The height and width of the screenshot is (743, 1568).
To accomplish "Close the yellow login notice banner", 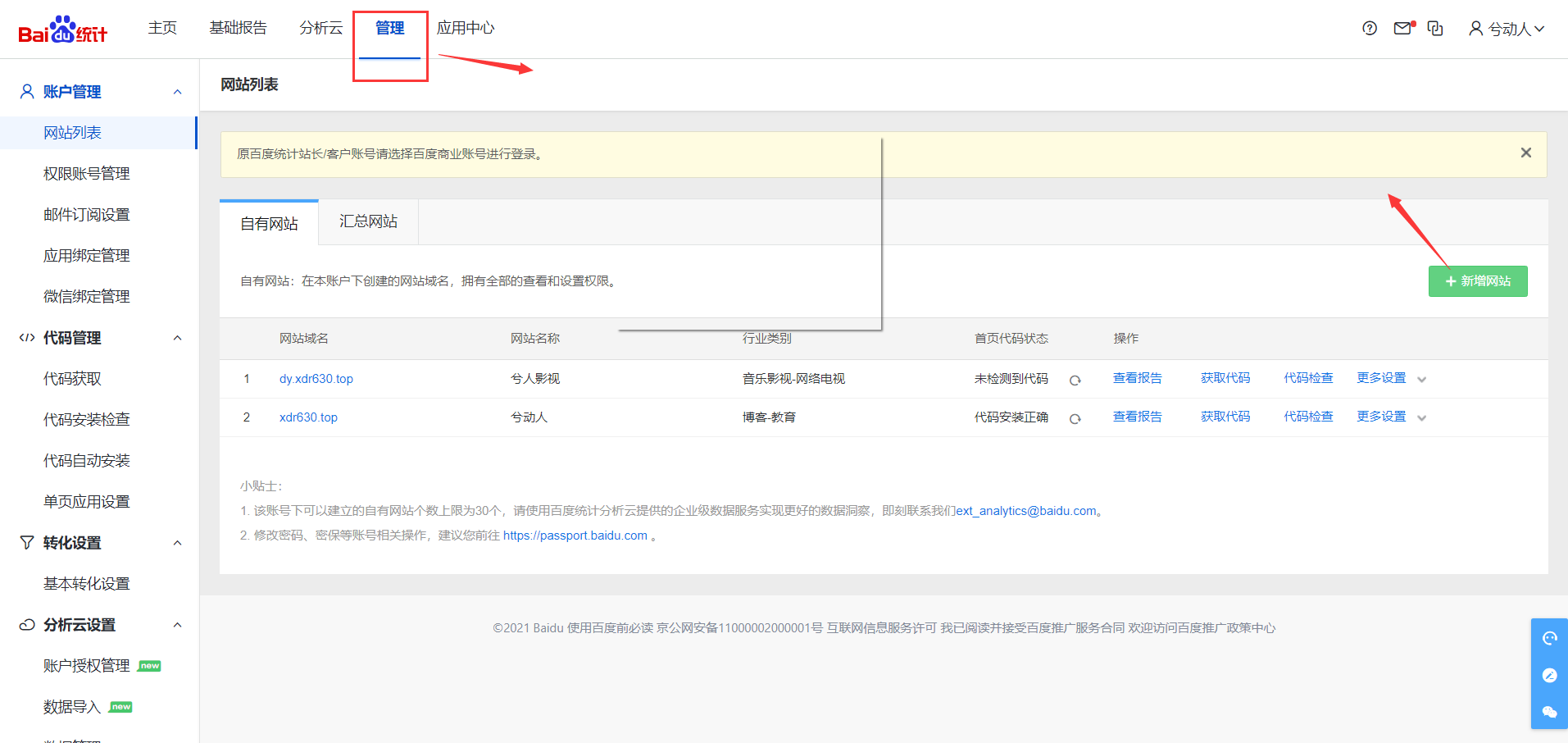I will point(1526,153).
